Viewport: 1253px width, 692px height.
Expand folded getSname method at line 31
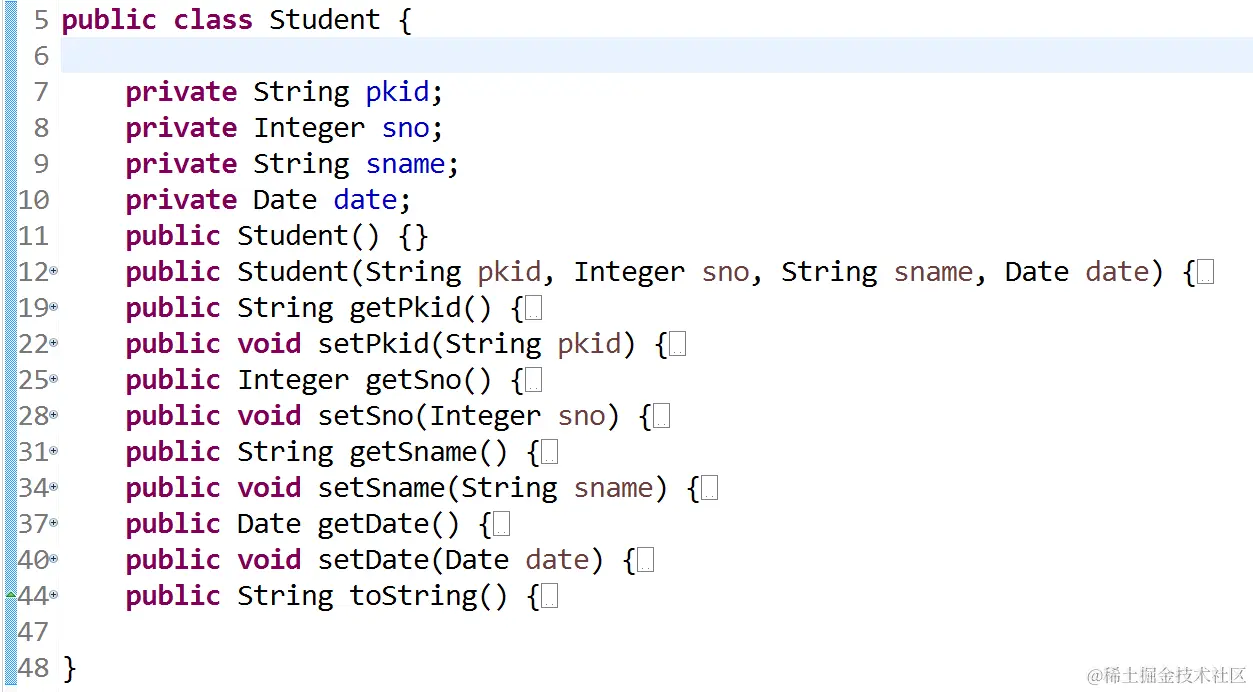tap(54, 452)
